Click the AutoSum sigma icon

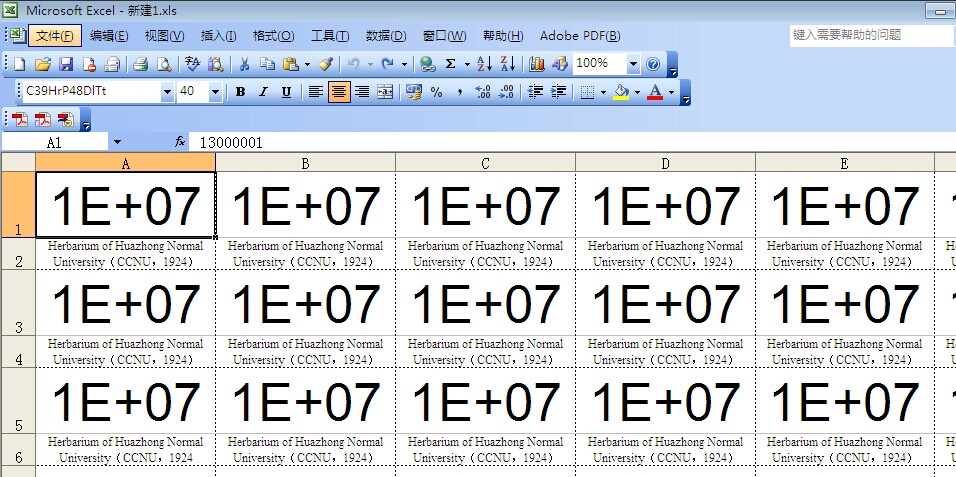tap(451, 64)
